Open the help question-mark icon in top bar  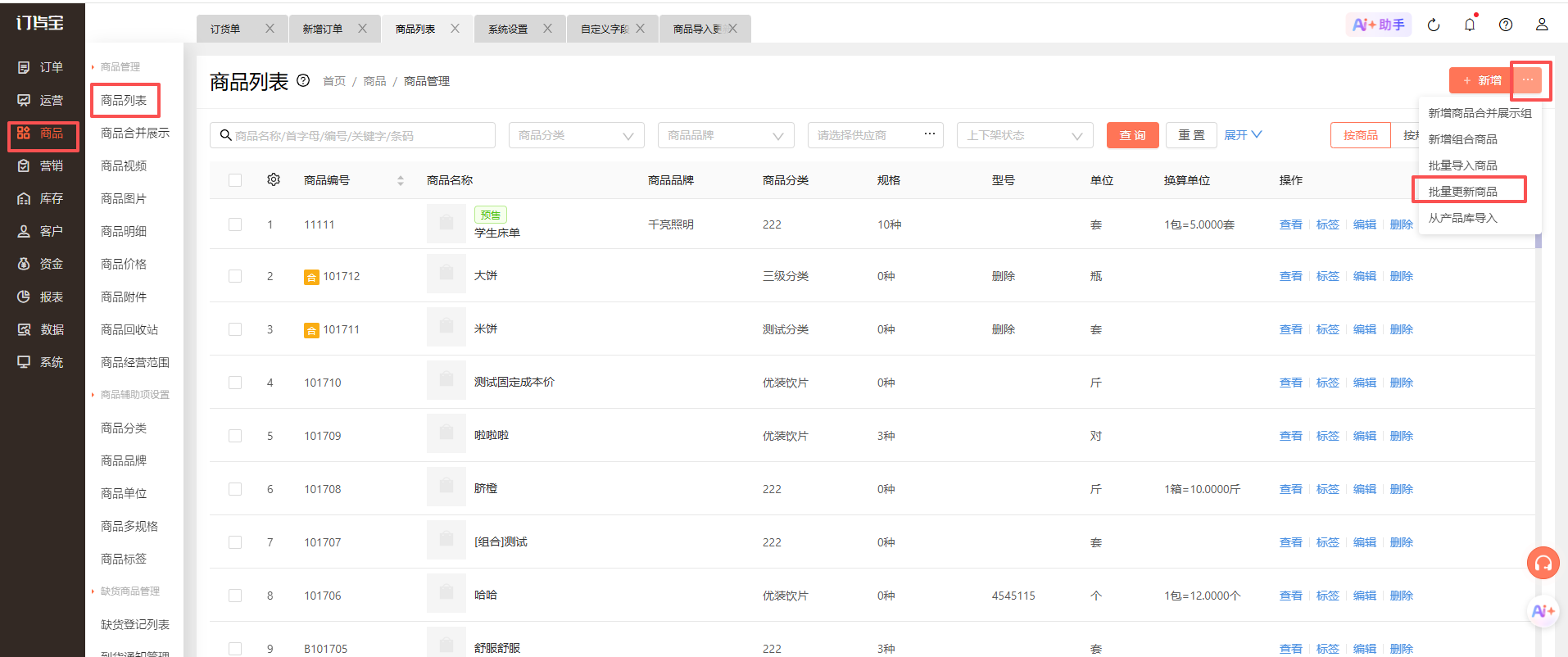(1506, 25)
